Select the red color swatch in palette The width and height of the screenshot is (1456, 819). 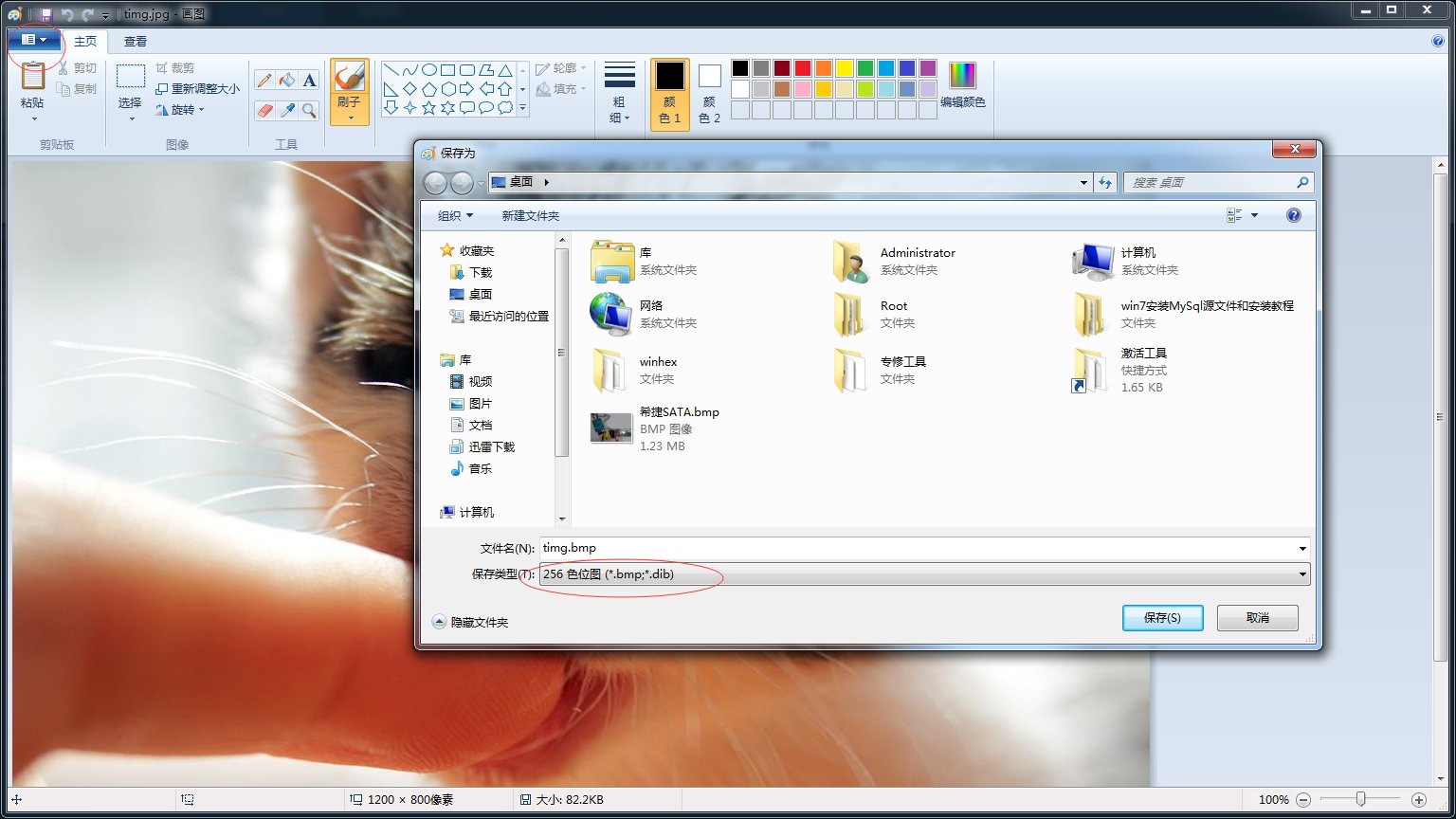click(802, 68)
